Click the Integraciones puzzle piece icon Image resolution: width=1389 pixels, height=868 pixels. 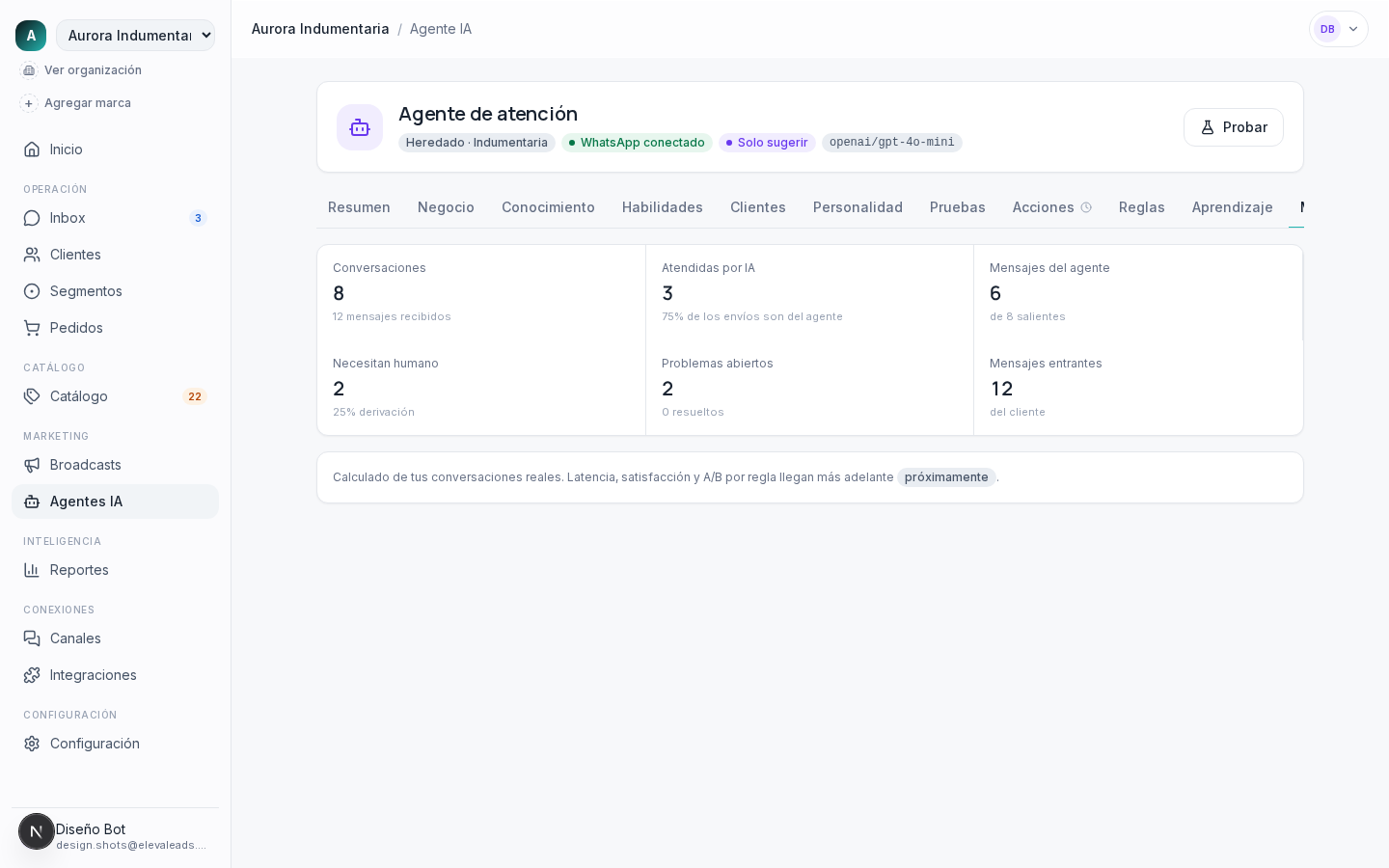pyautogui.click(x=32, y=675)
